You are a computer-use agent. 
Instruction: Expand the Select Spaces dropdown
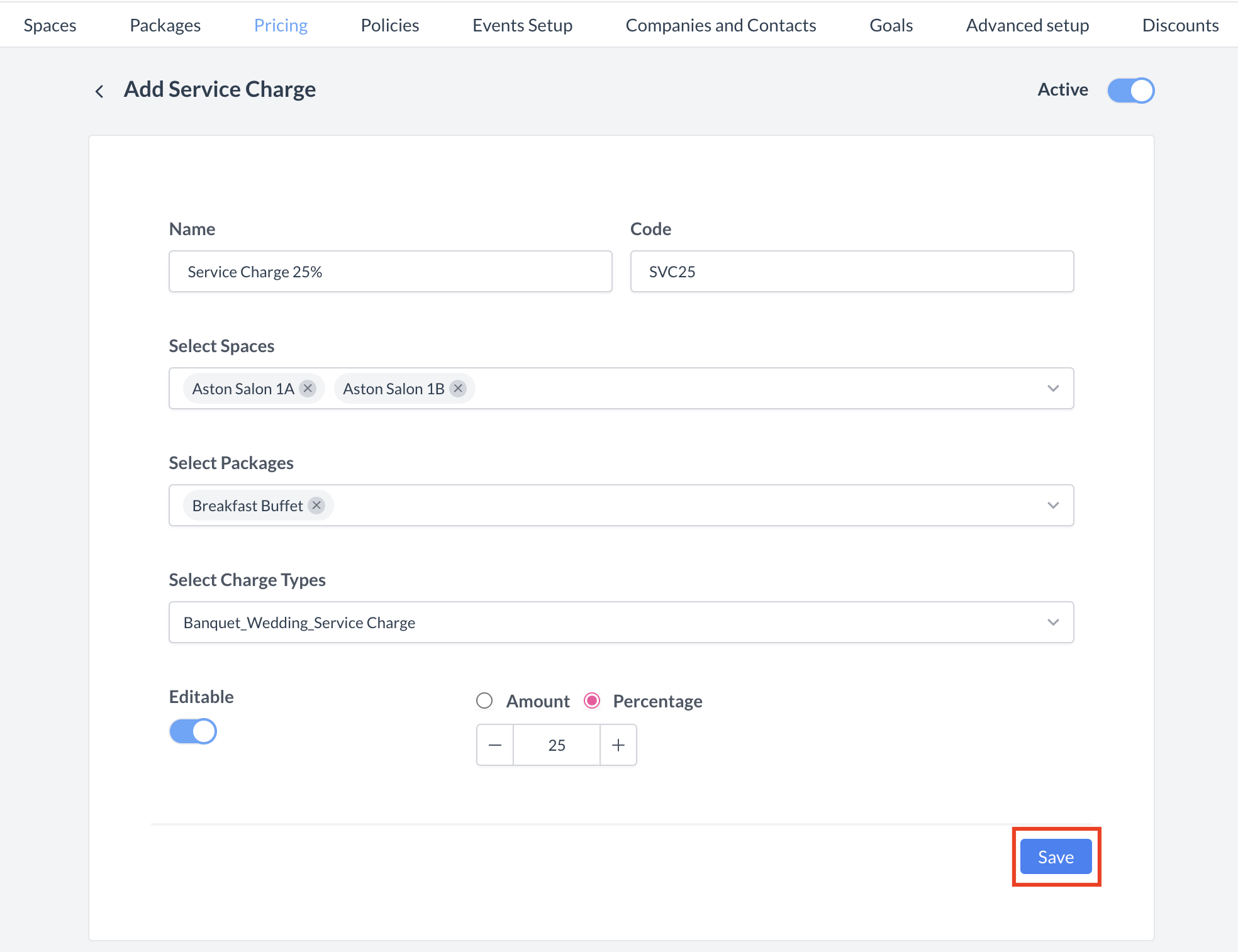[1053, 388]
